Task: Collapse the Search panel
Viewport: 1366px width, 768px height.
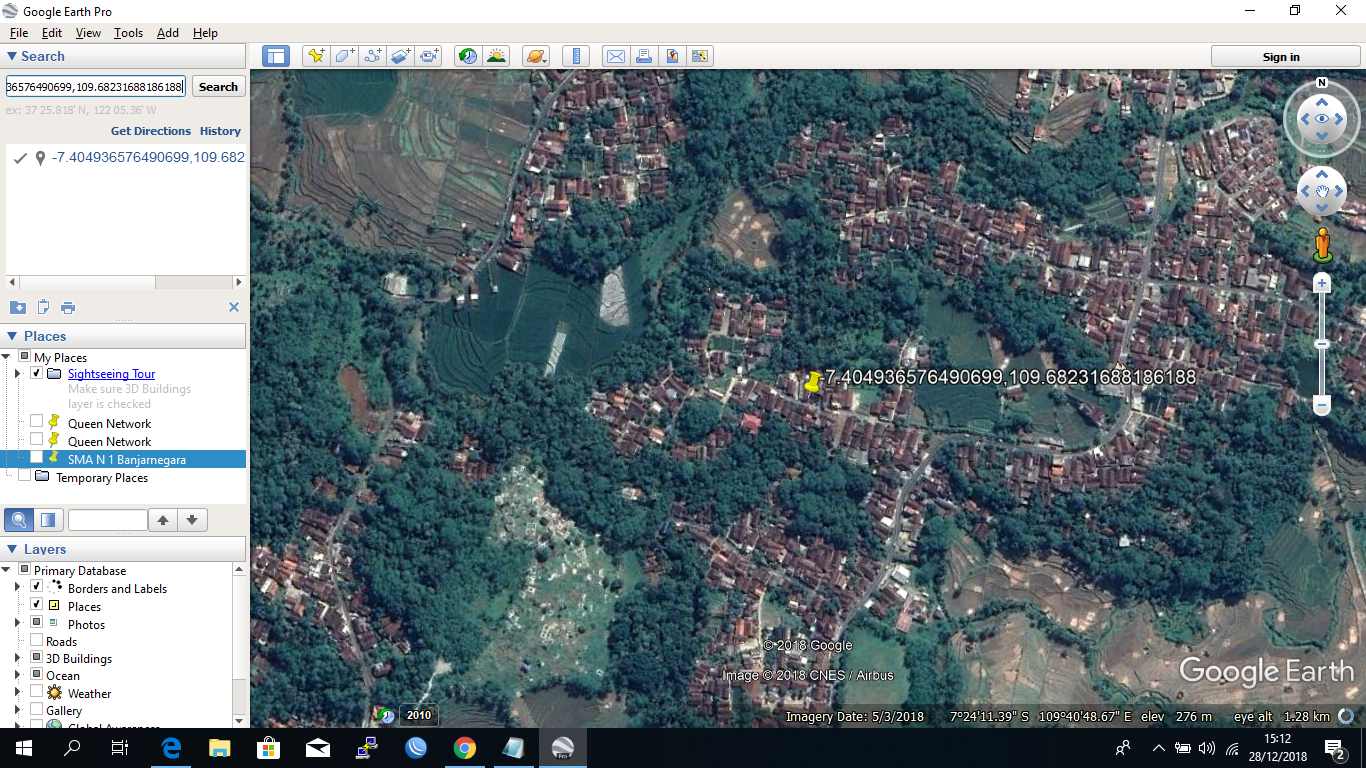Action: 12,57
